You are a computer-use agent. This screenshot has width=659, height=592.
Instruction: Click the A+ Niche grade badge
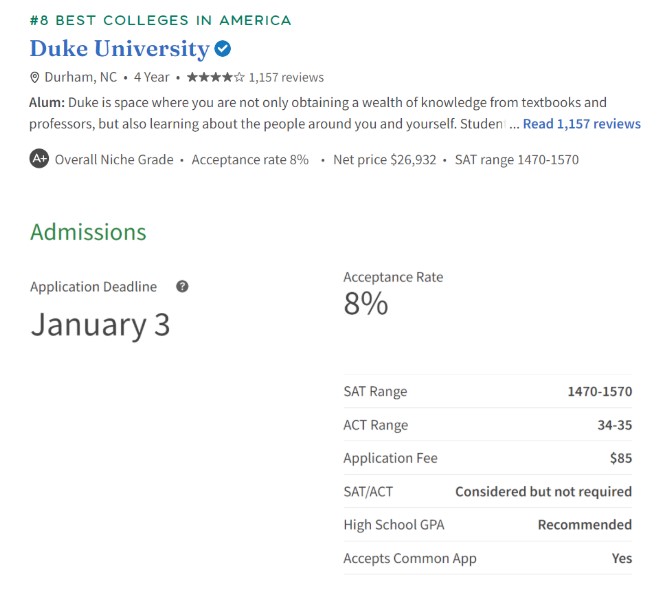coord(39,159)
